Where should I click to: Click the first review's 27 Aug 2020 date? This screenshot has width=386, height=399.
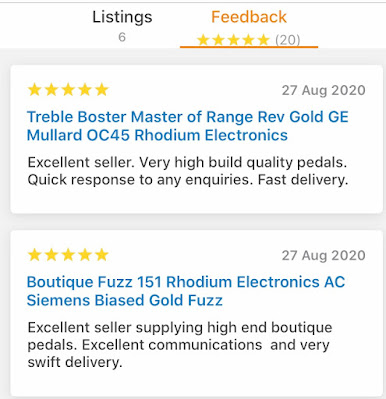coord(323,90)
